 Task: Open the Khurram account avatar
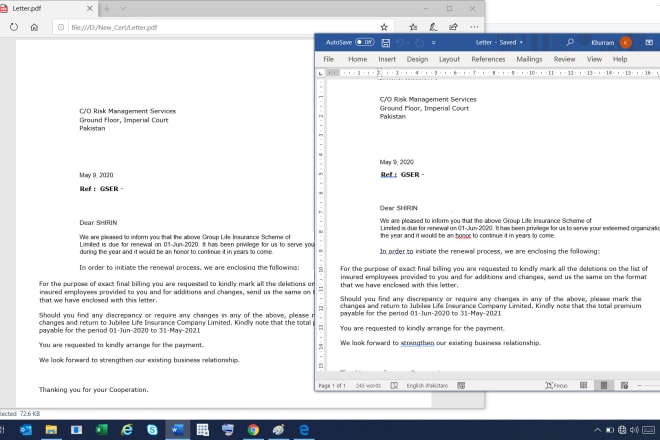[x=626, y=43]
